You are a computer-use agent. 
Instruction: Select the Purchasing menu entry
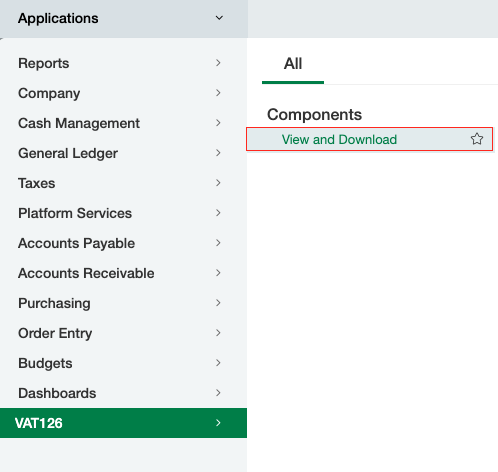click(123, 303)
